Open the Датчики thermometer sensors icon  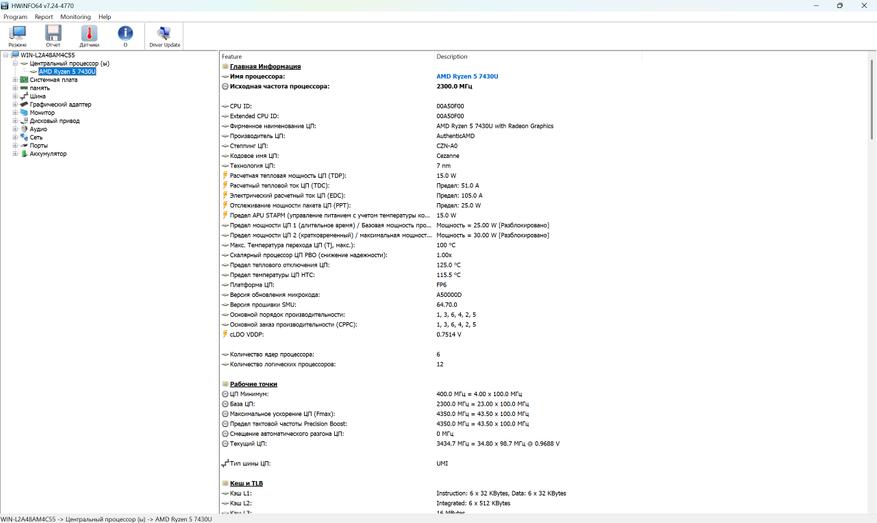[x=89, y=36]
